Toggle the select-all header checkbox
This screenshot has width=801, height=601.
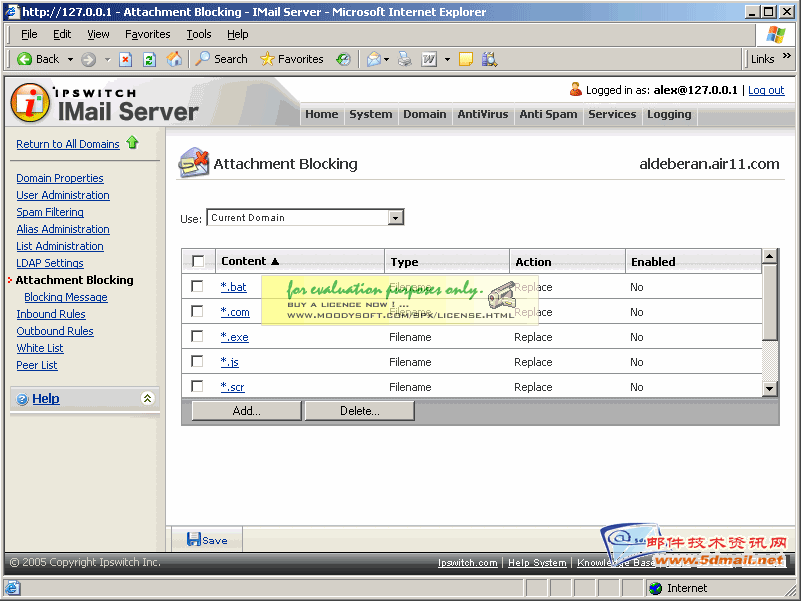198,261
